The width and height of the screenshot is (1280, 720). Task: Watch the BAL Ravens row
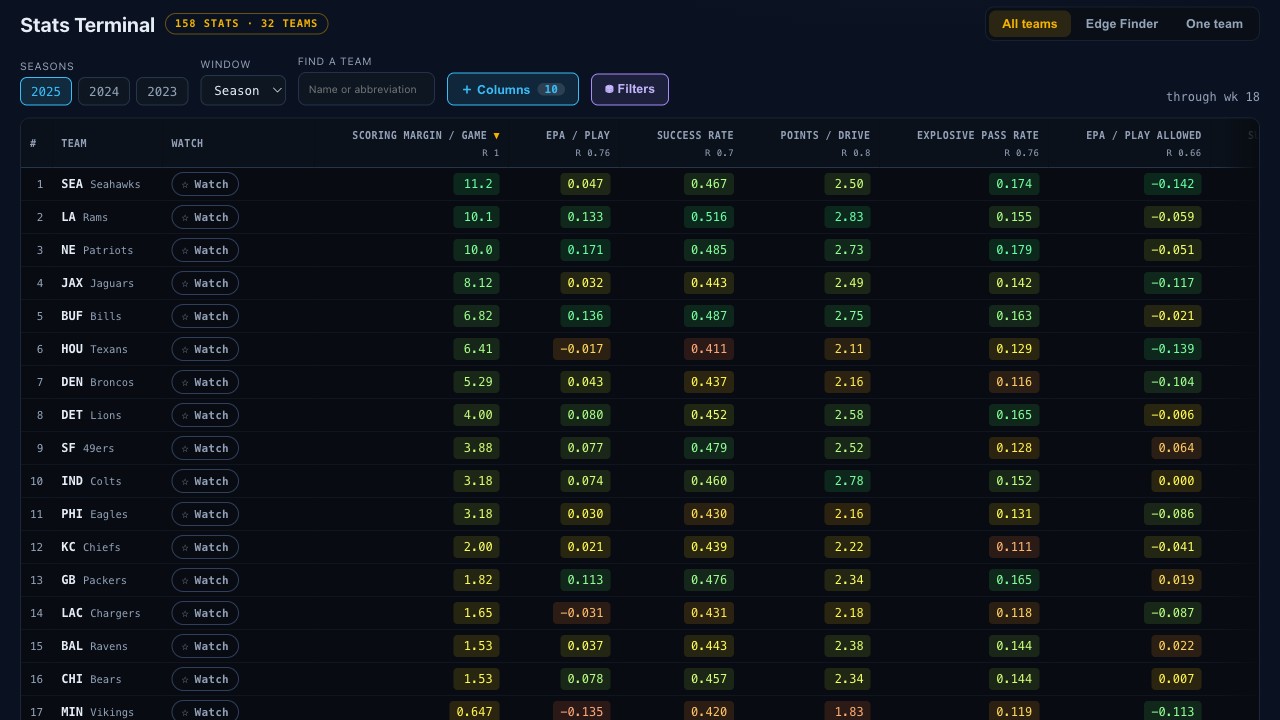coord(205,646)
